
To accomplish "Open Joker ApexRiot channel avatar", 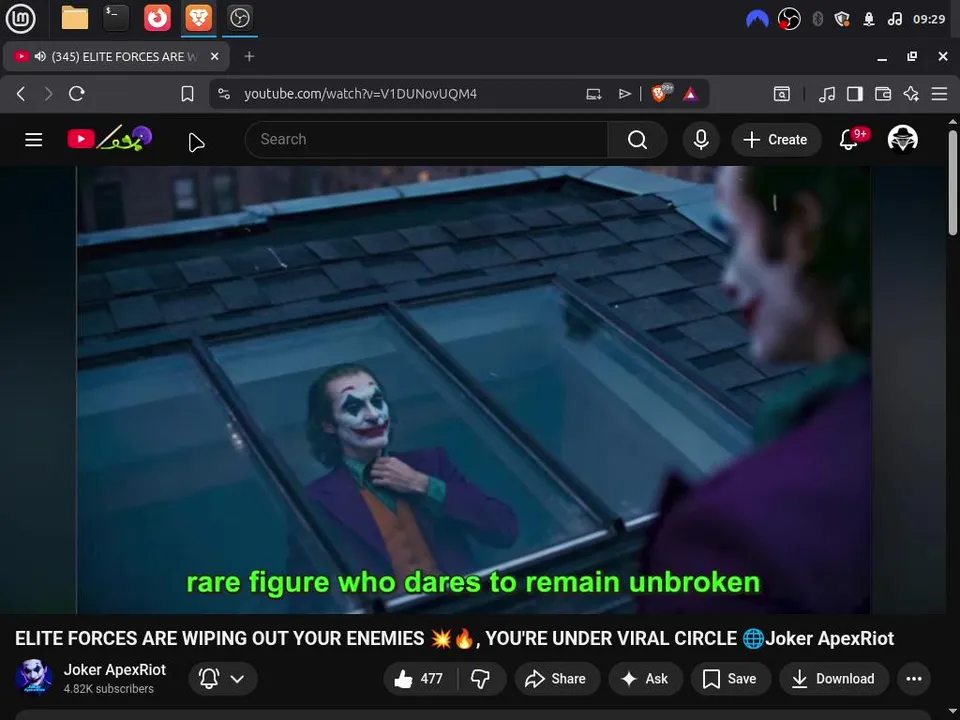I will coord(34,677).
